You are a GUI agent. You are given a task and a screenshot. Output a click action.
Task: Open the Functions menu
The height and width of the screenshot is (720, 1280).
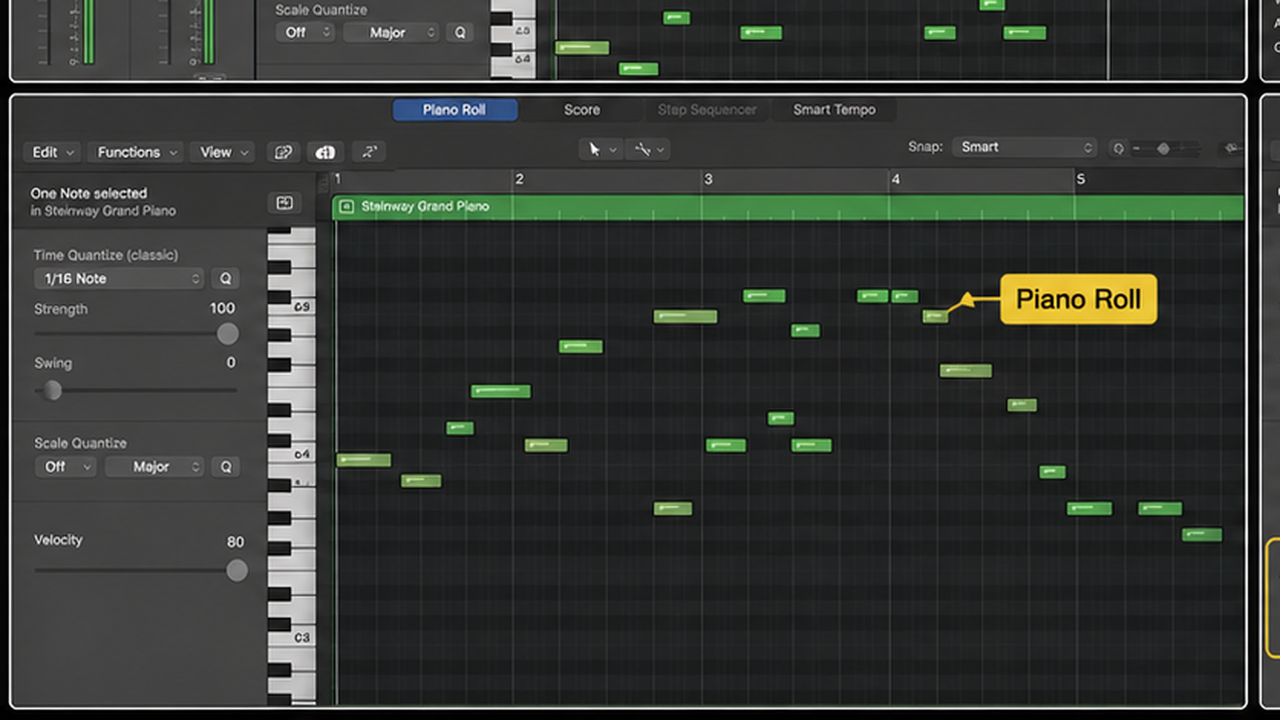tap(135, 152)
